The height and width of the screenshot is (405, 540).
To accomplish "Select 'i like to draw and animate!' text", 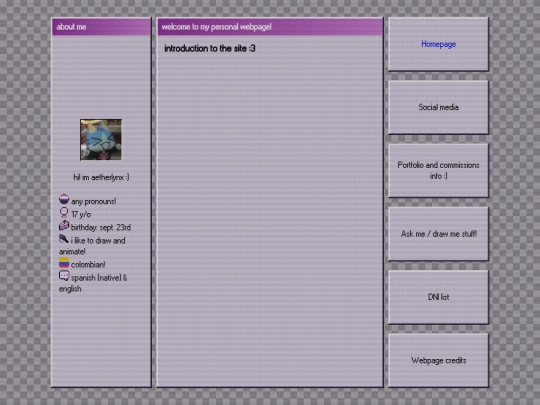I will [x=92, y=246].
